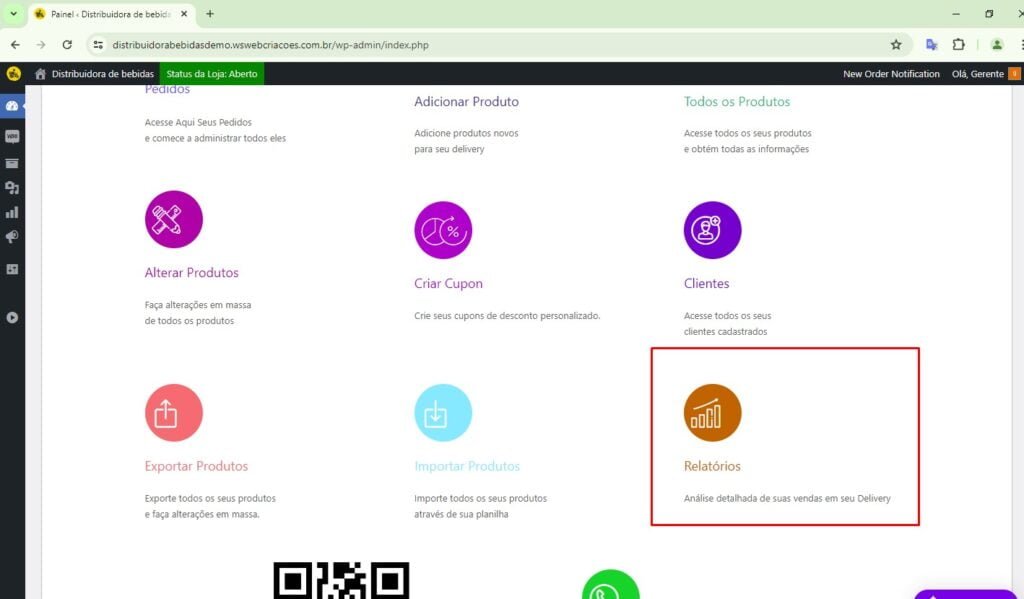This screenshot has width=1024, height=599.
Task: Open the WooCommerce icon in left sidebar
Action: pyautogui.click(x=12, y=137)
